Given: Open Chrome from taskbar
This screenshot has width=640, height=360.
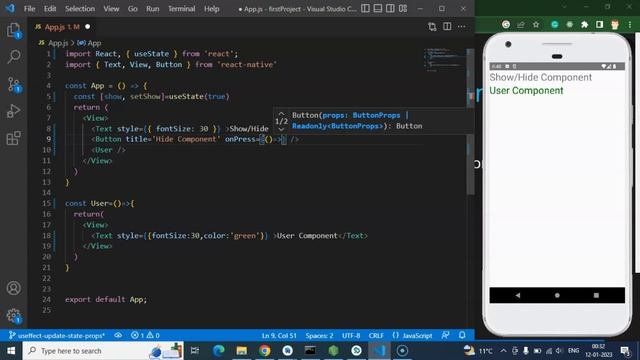Looking at the screenshot, I should [x=264, y=351].
